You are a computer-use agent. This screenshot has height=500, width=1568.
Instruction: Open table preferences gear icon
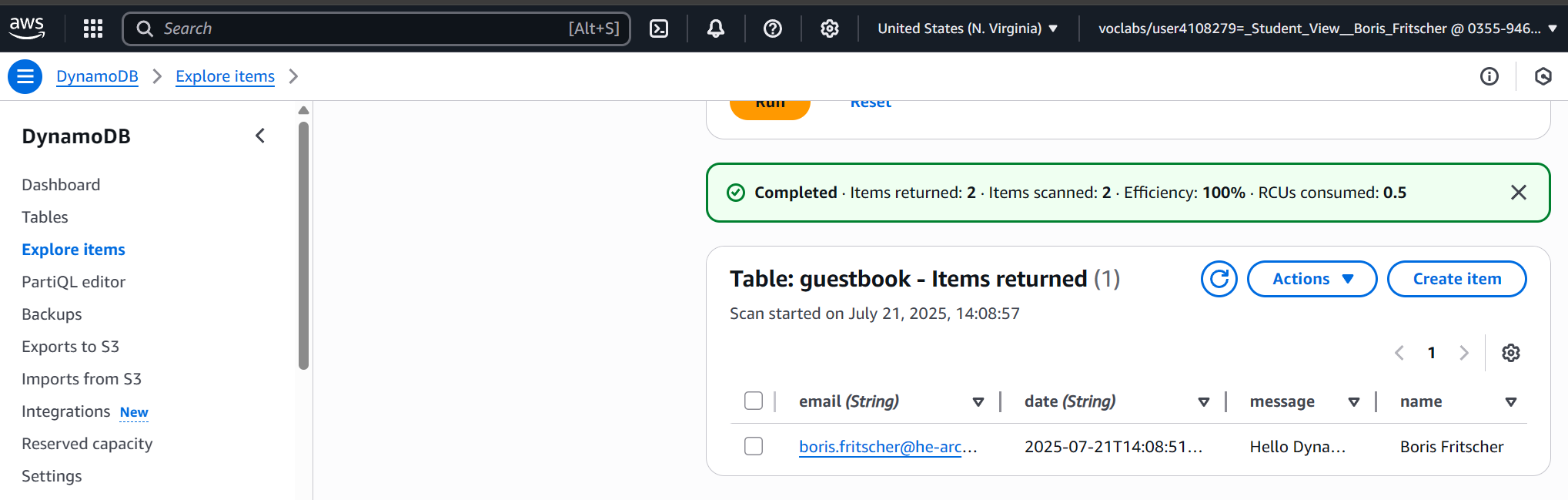(x=1510, y=353)
